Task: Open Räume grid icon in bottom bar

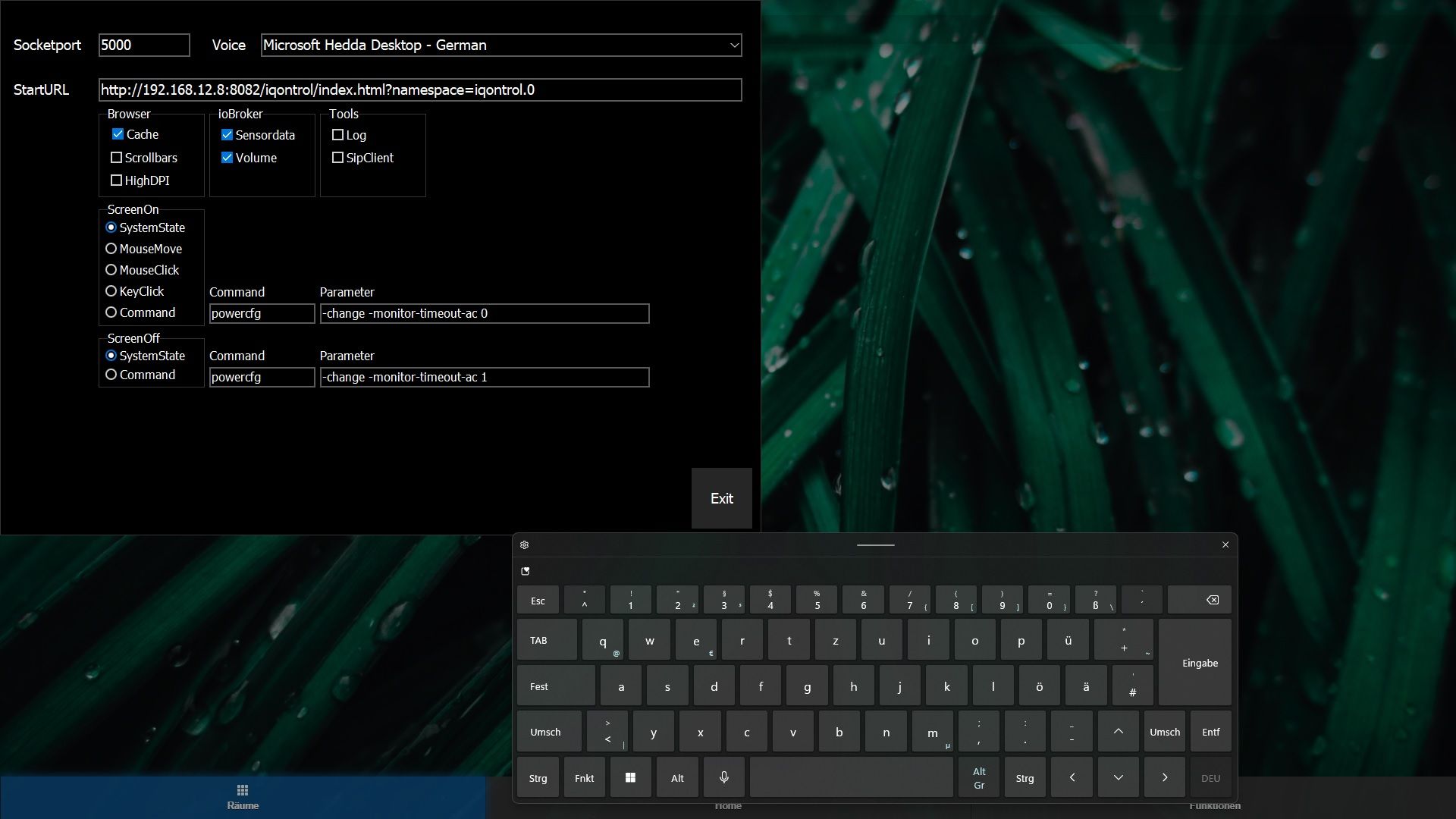Action: (243, 790)
